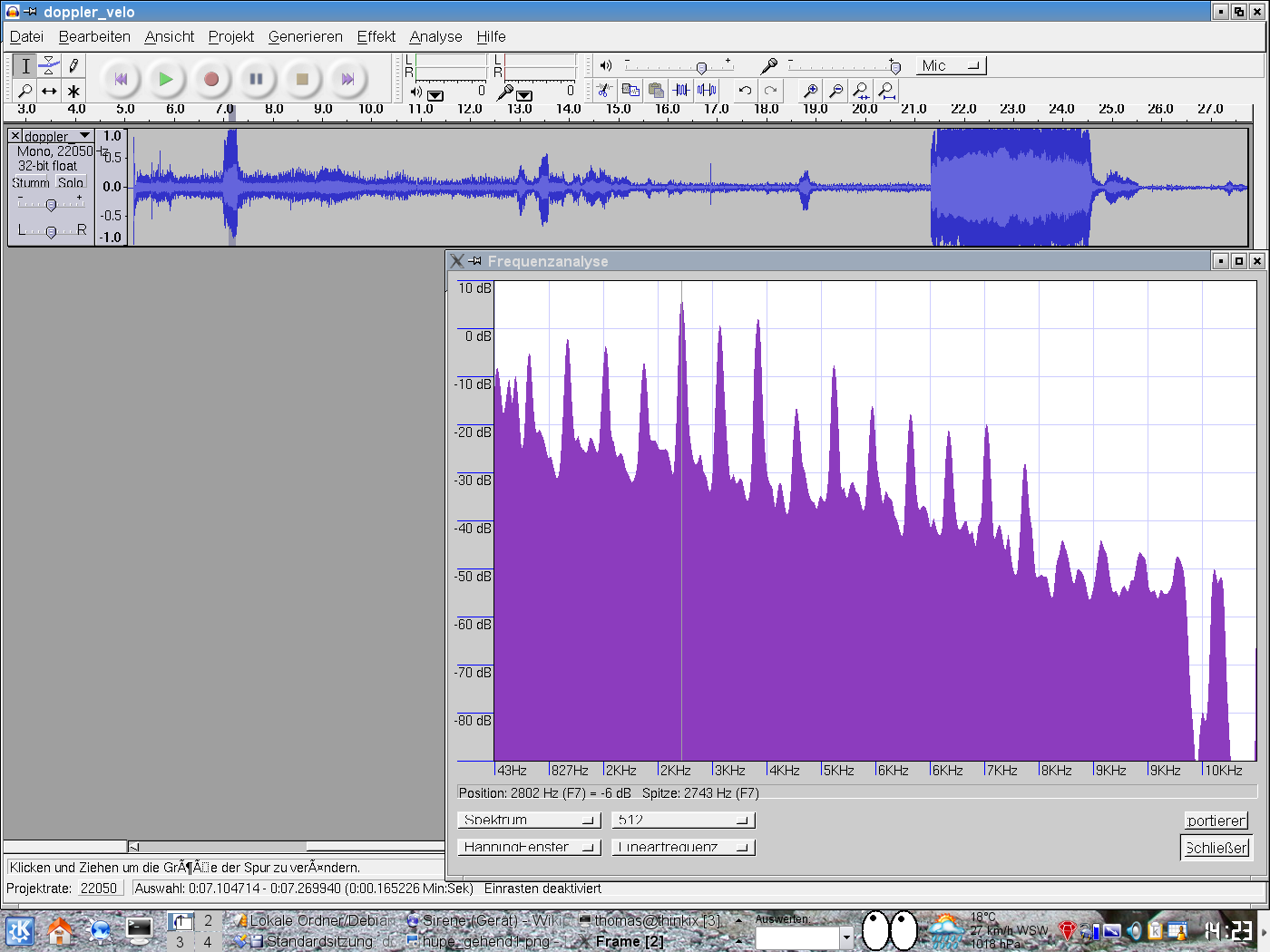The width and height of the screenshot is (1270, 952).
Task: Open terminal icon in taskbar
Action: coord(140,931)
